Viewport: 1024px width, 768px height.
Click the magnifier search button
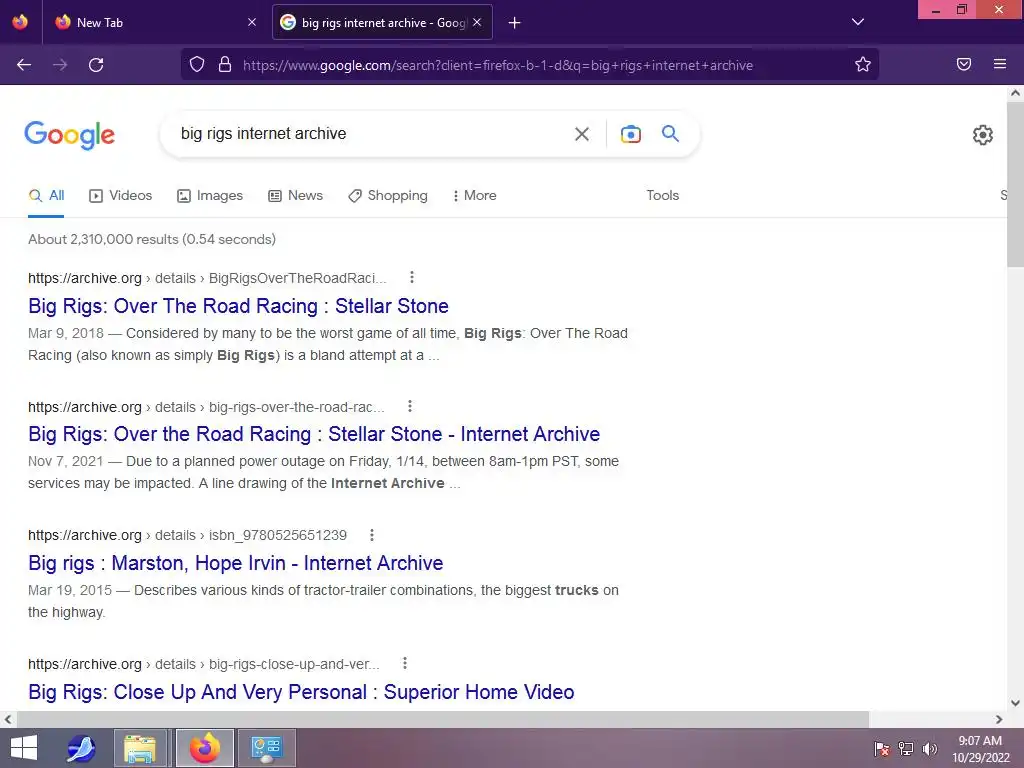[x=671, y=134]
